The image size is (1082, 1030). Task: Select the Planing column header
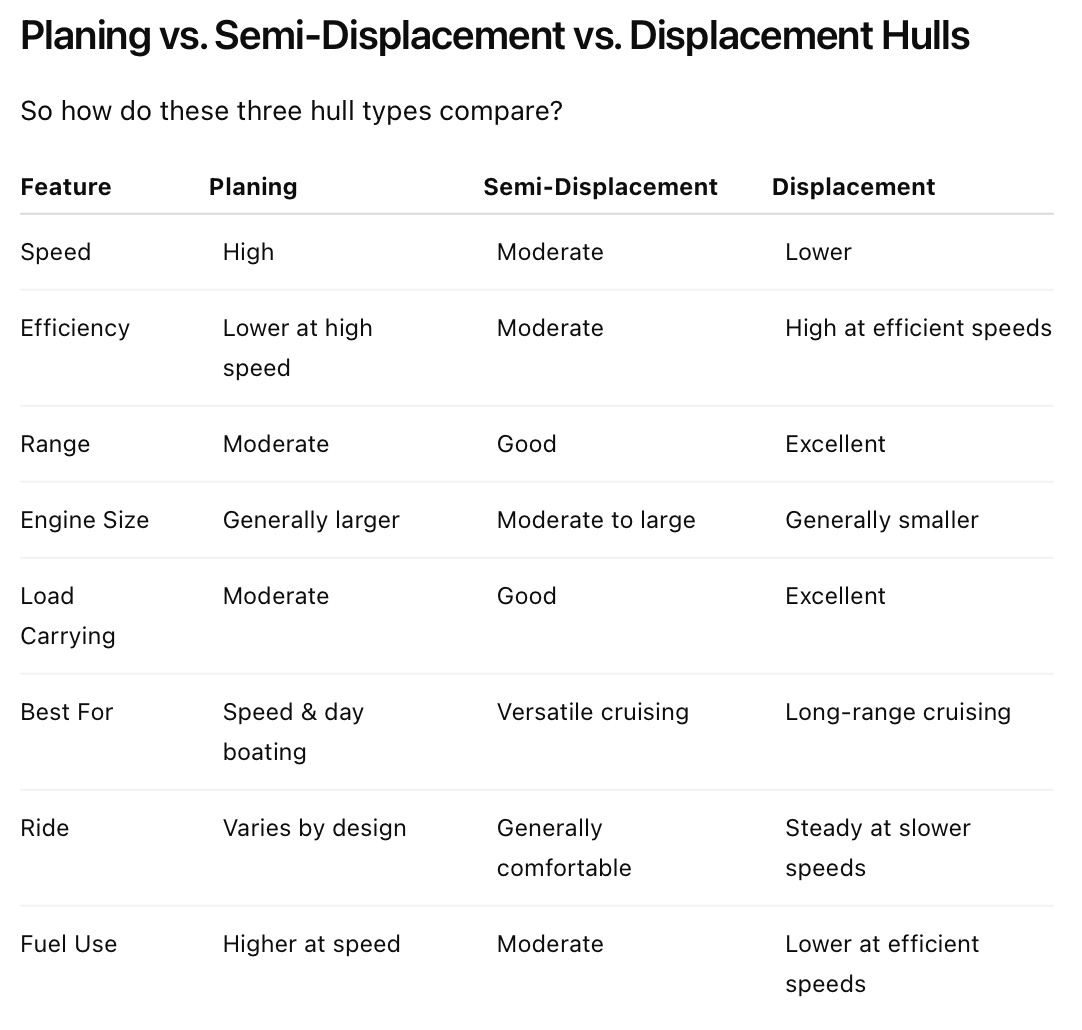coord(253,187)
